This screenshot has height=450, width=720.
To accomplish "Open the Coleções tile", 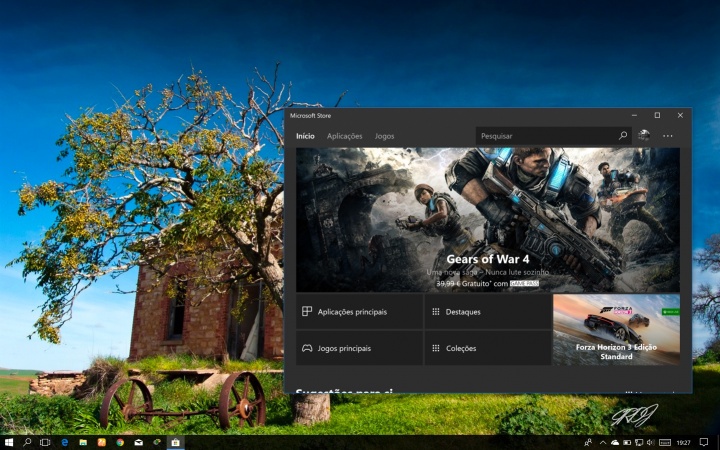I will coord(487,348).
